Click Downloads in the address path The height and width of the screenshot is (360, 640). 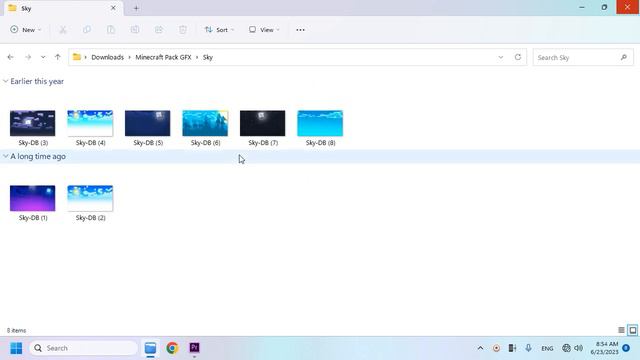tap(107, 57)
